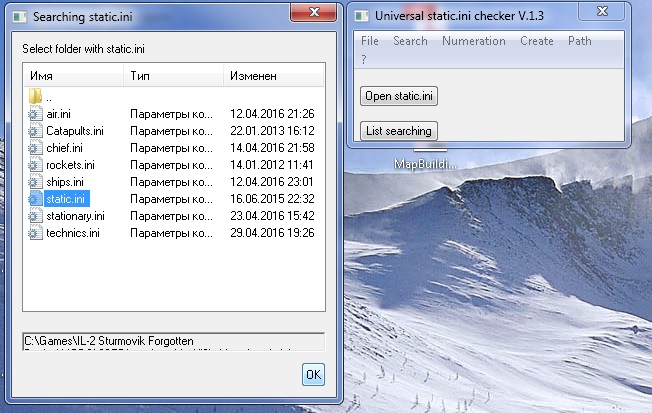
Task: Click the date 12.04.2016 21:26
Action: [x=272, y=114]
